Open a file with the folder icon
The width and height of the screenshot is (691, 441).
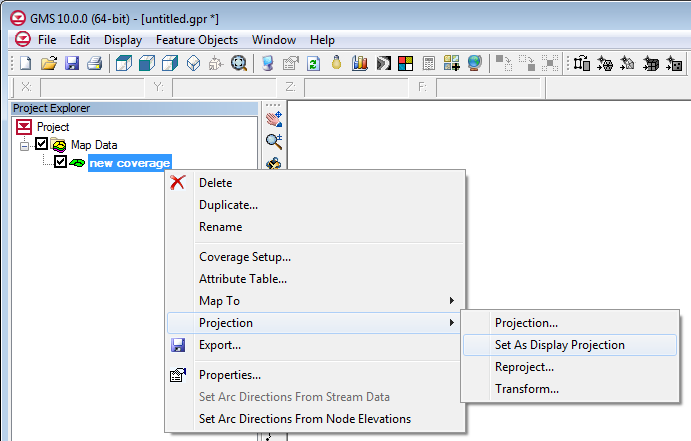pyautogui.click(x=48, y=63)
